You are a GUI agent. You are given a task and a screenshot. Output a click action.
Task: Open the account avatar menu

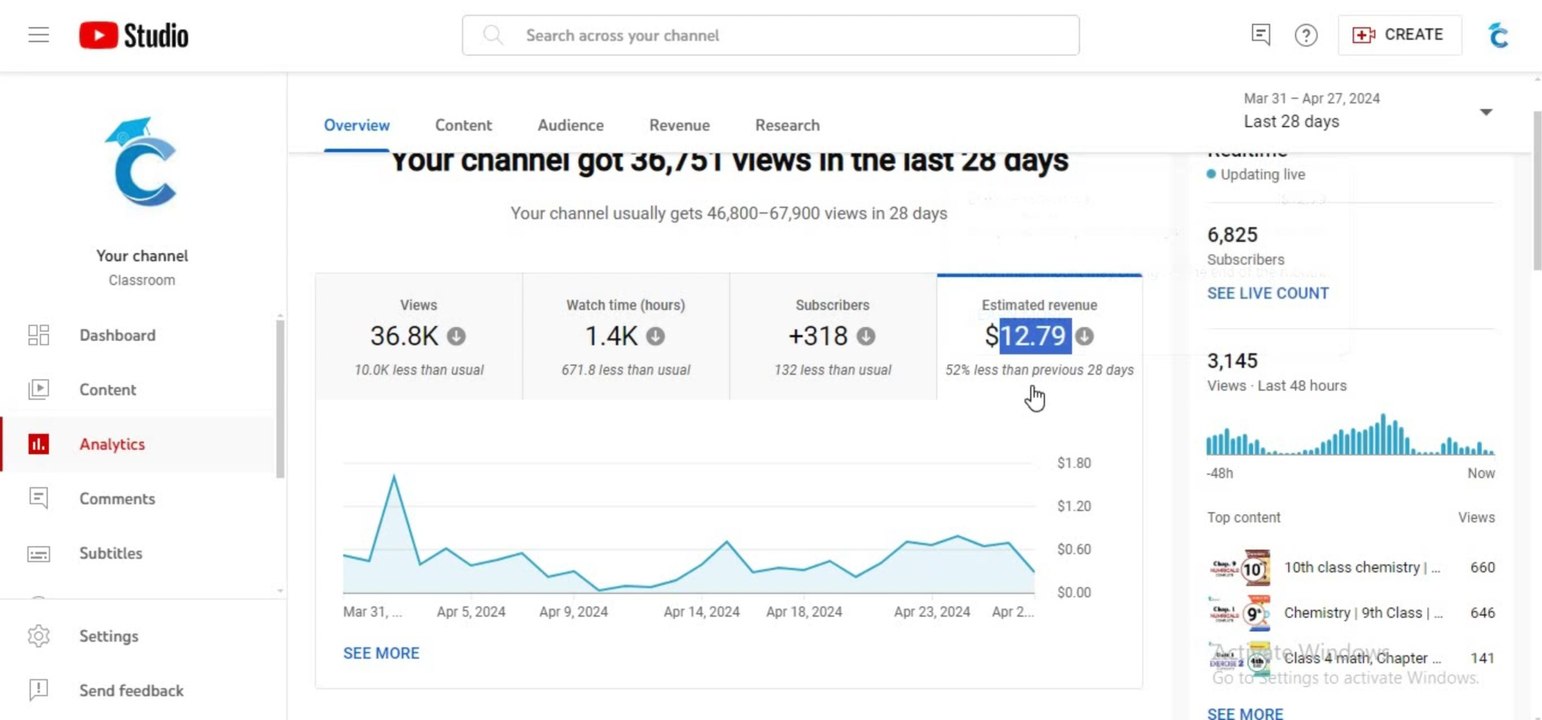tap(1497, 35)
